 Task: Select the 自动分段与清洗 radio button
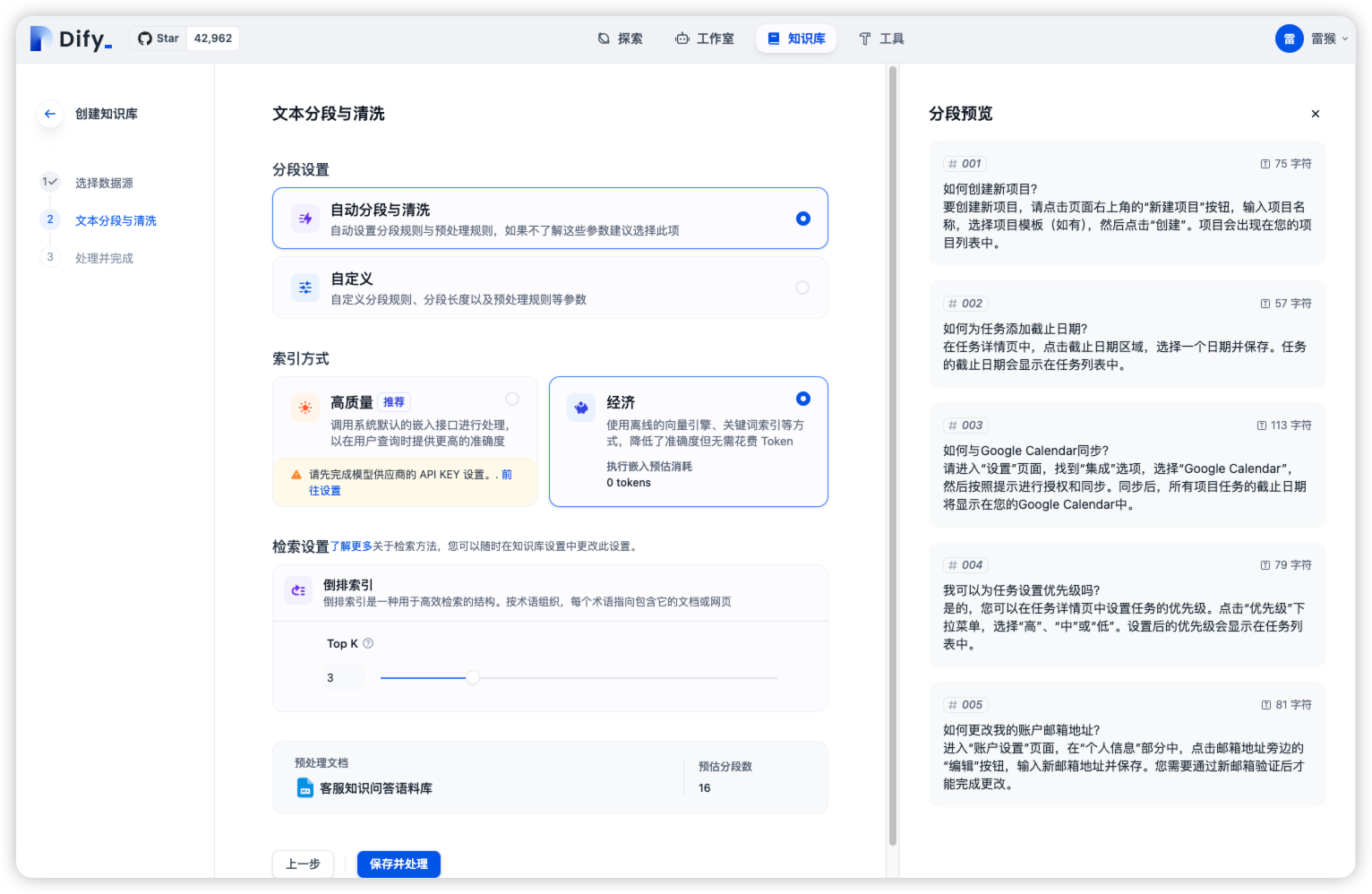pyautogui.click(x=803, y=219)
